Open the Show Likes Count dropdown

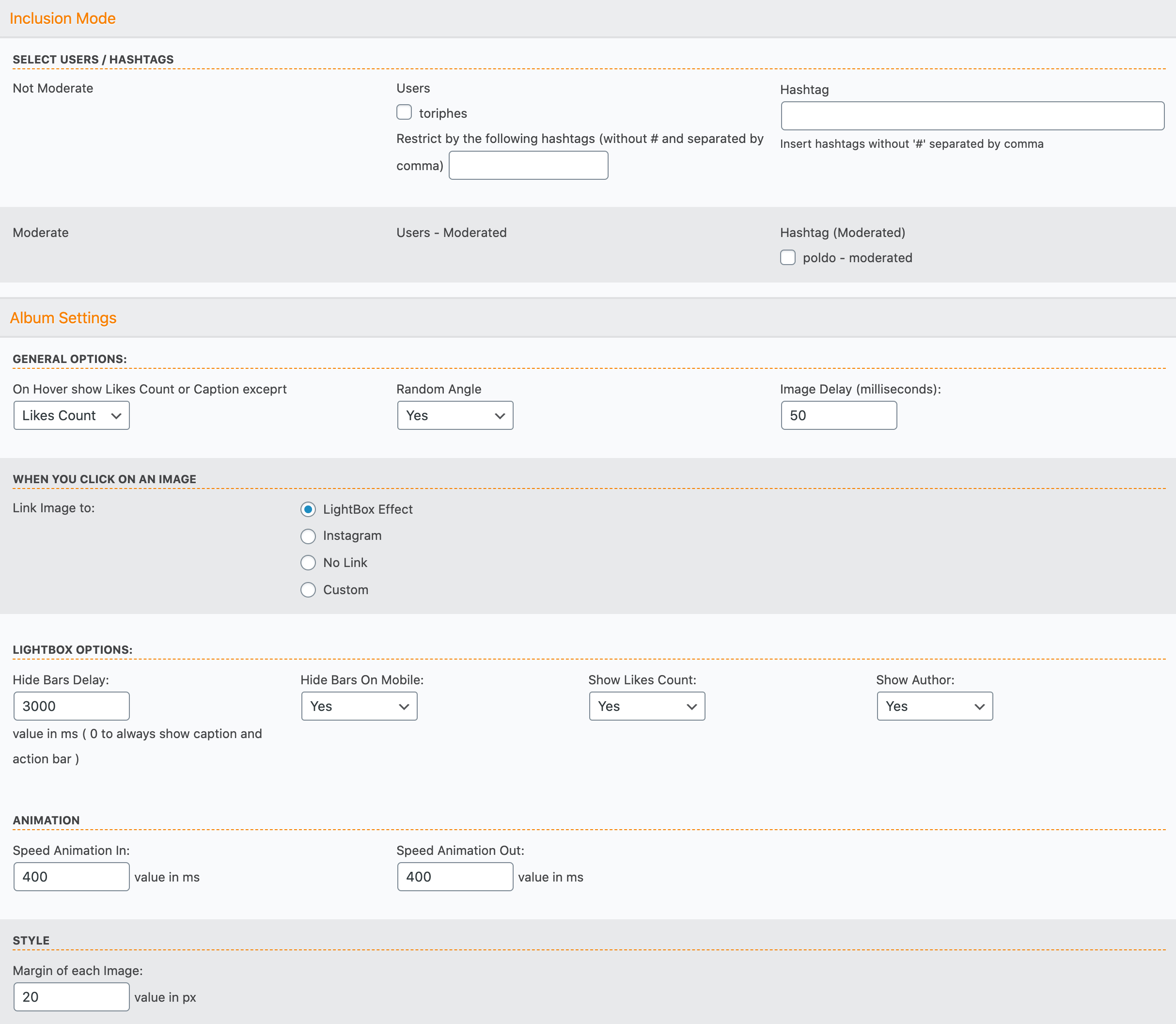click(647, 706)
